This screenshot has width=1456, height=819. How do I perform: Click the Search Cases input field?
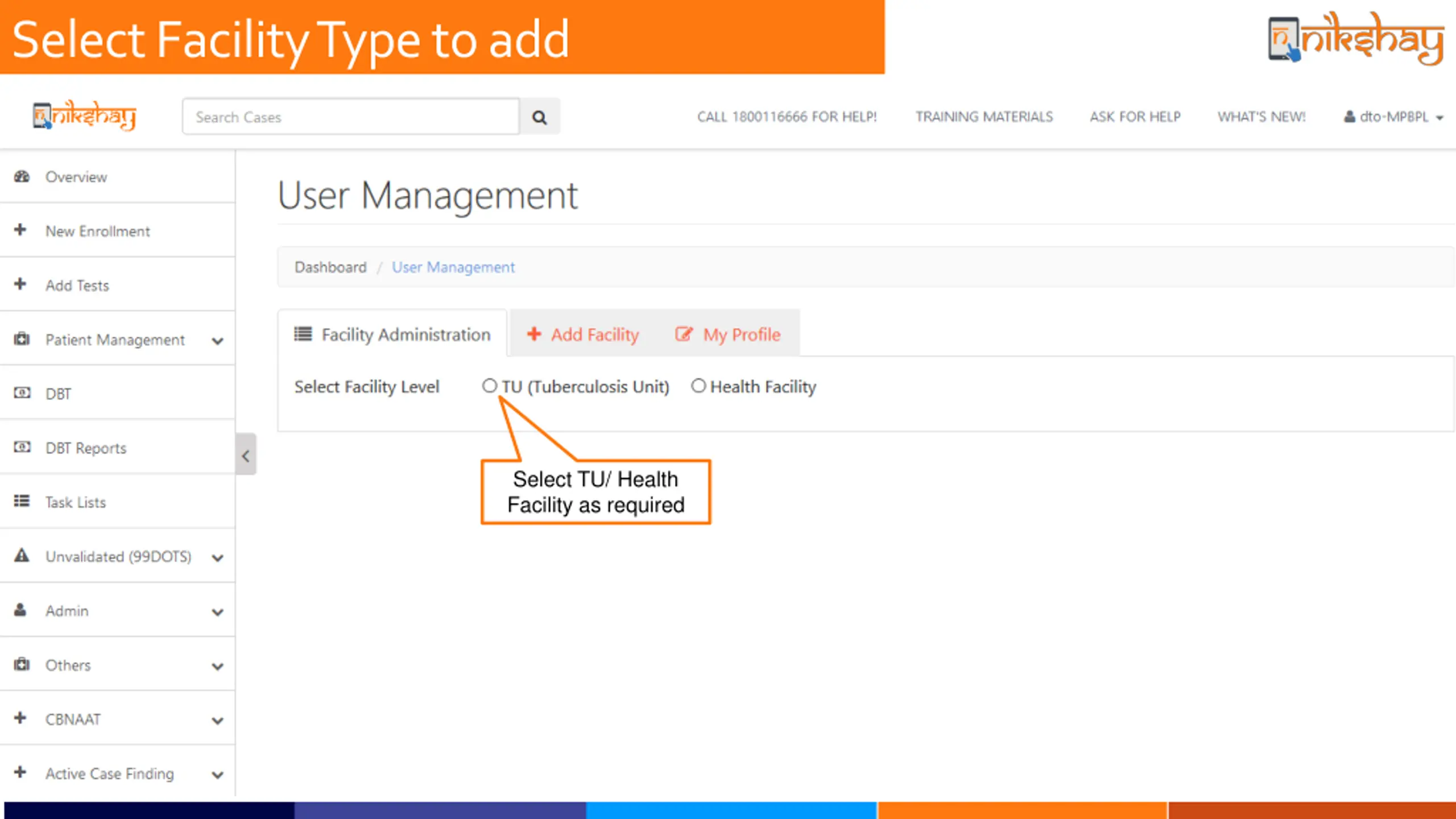351,117
